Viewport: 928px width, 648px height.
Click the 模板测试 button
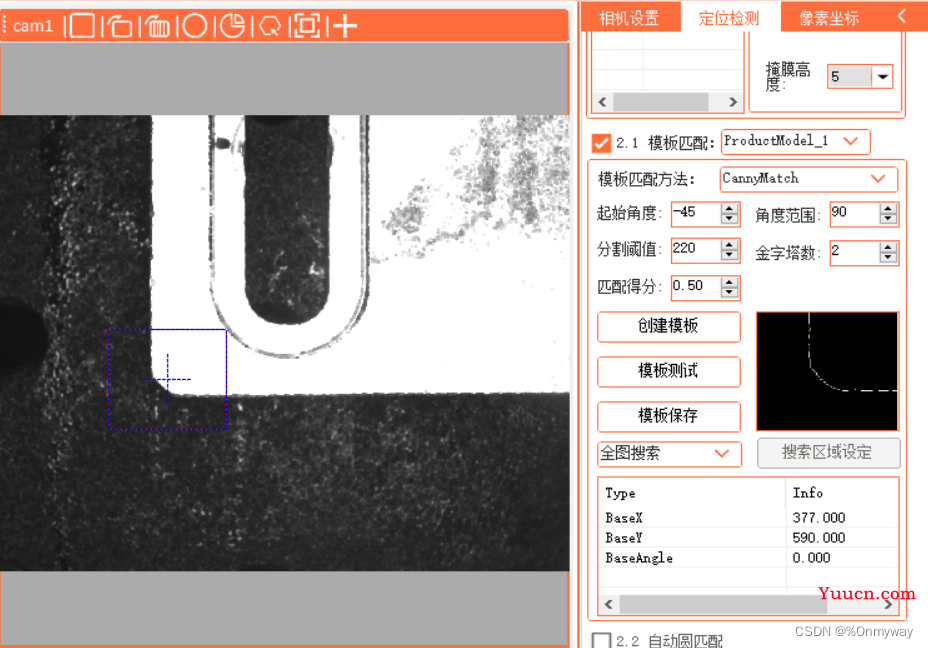tap(669, 372)
